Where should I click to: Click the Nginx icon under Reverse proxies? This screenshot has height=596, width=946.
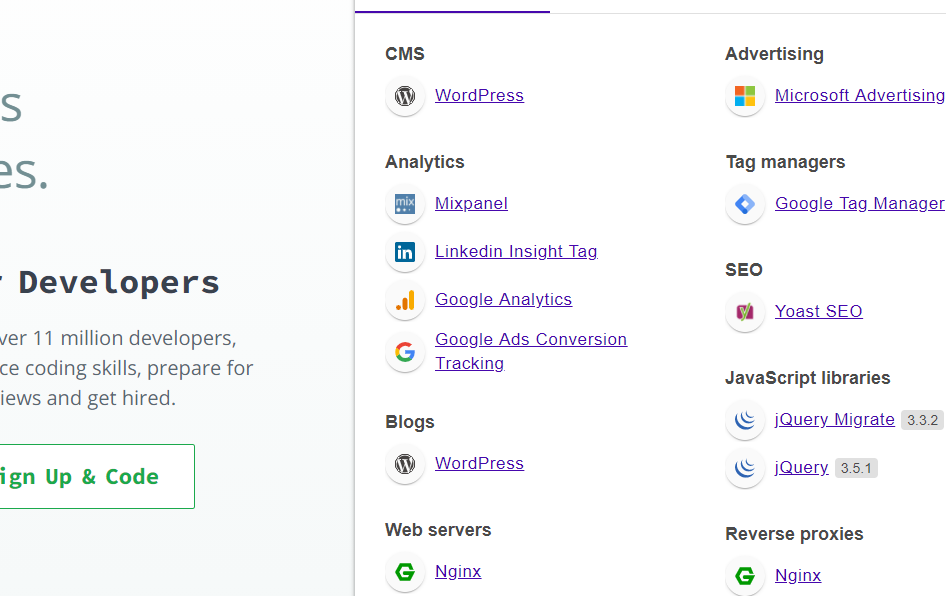coord(745,576)
